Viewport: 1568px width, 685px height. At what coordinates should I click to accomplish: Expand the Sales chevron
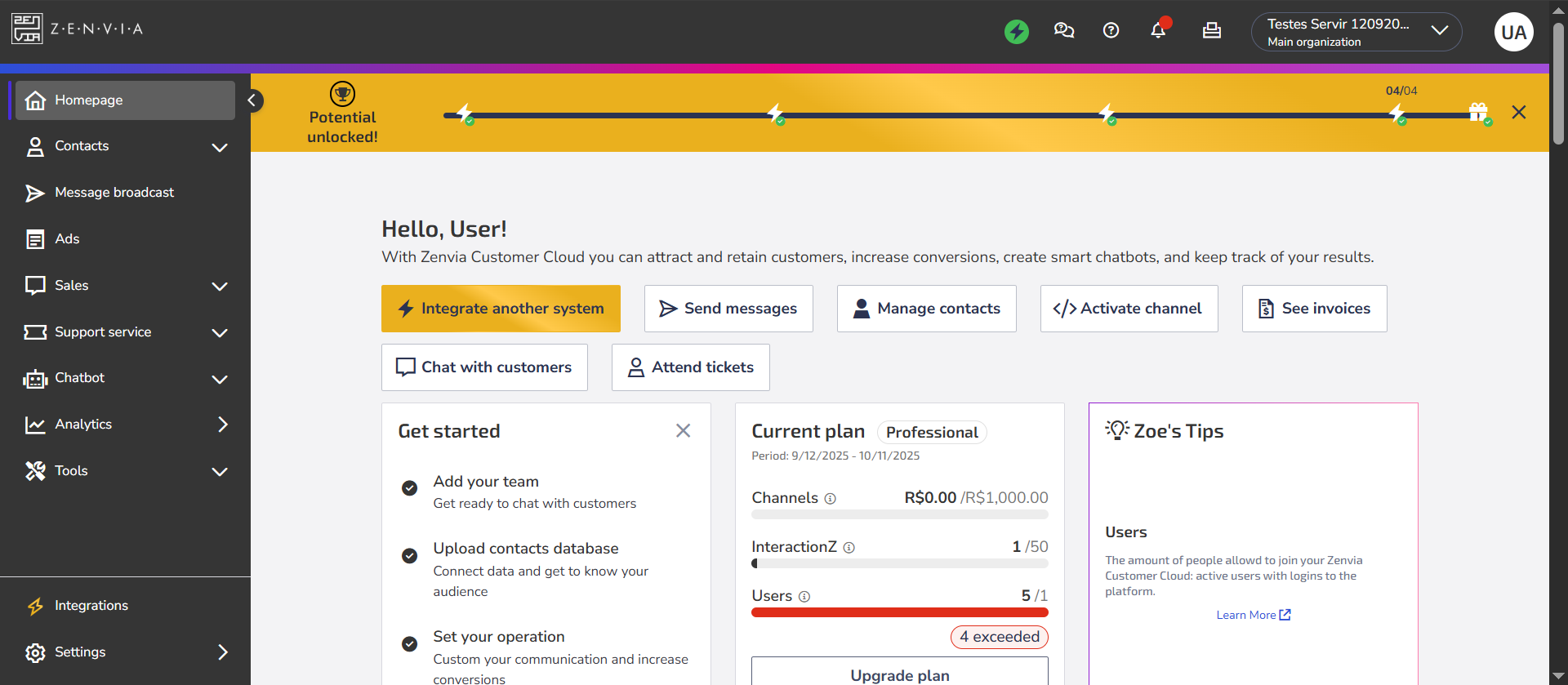[x=220, y=287]
